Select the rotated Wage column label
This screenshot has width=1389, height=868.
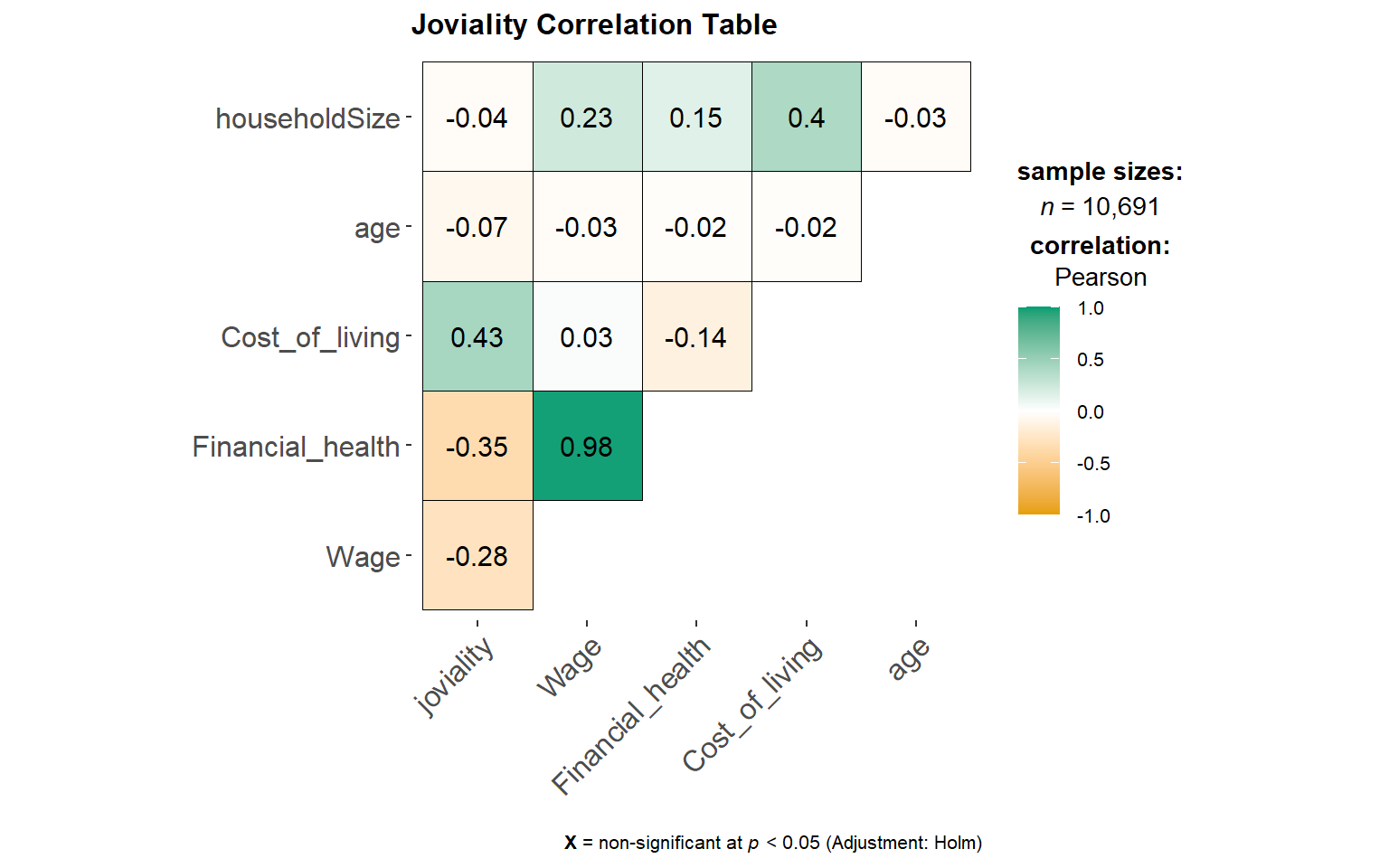pos(569,667)
